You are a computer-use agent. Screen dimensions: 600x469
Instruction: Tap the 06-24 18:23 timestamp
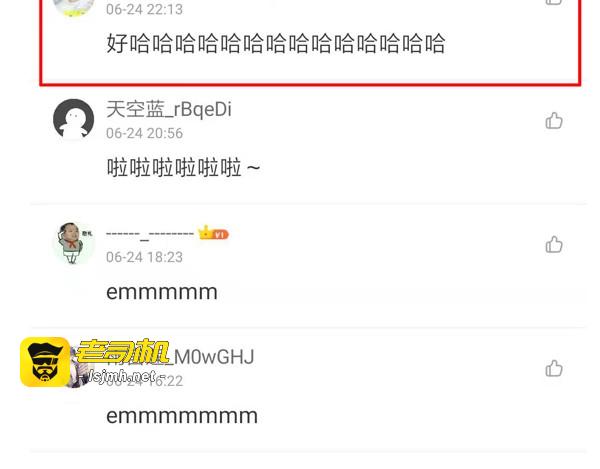tap(144, 257)
